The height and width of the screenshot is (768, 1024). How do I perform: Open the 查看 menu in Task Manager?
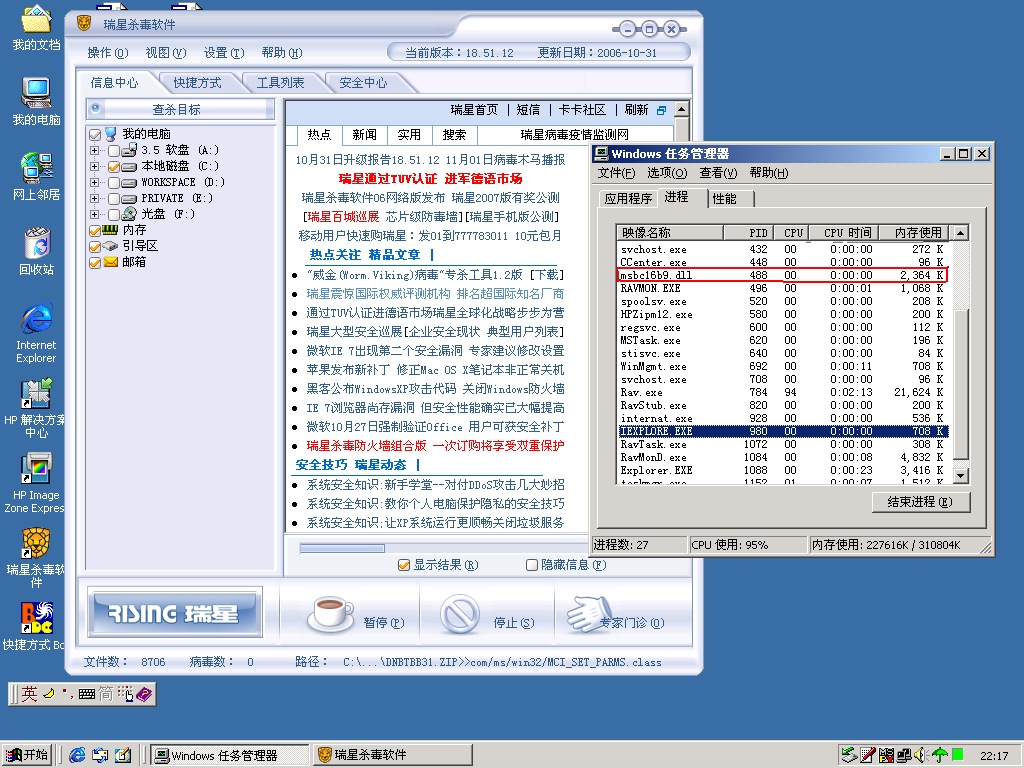point(718,173)
